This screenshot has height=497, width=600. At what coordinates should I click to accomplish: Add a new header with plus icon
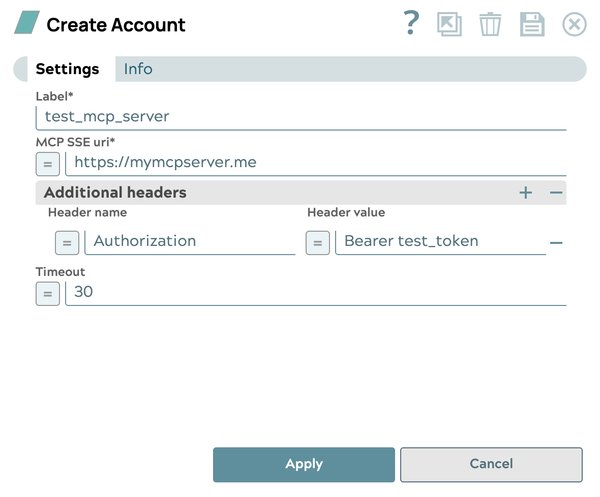[x=526, y=192]
